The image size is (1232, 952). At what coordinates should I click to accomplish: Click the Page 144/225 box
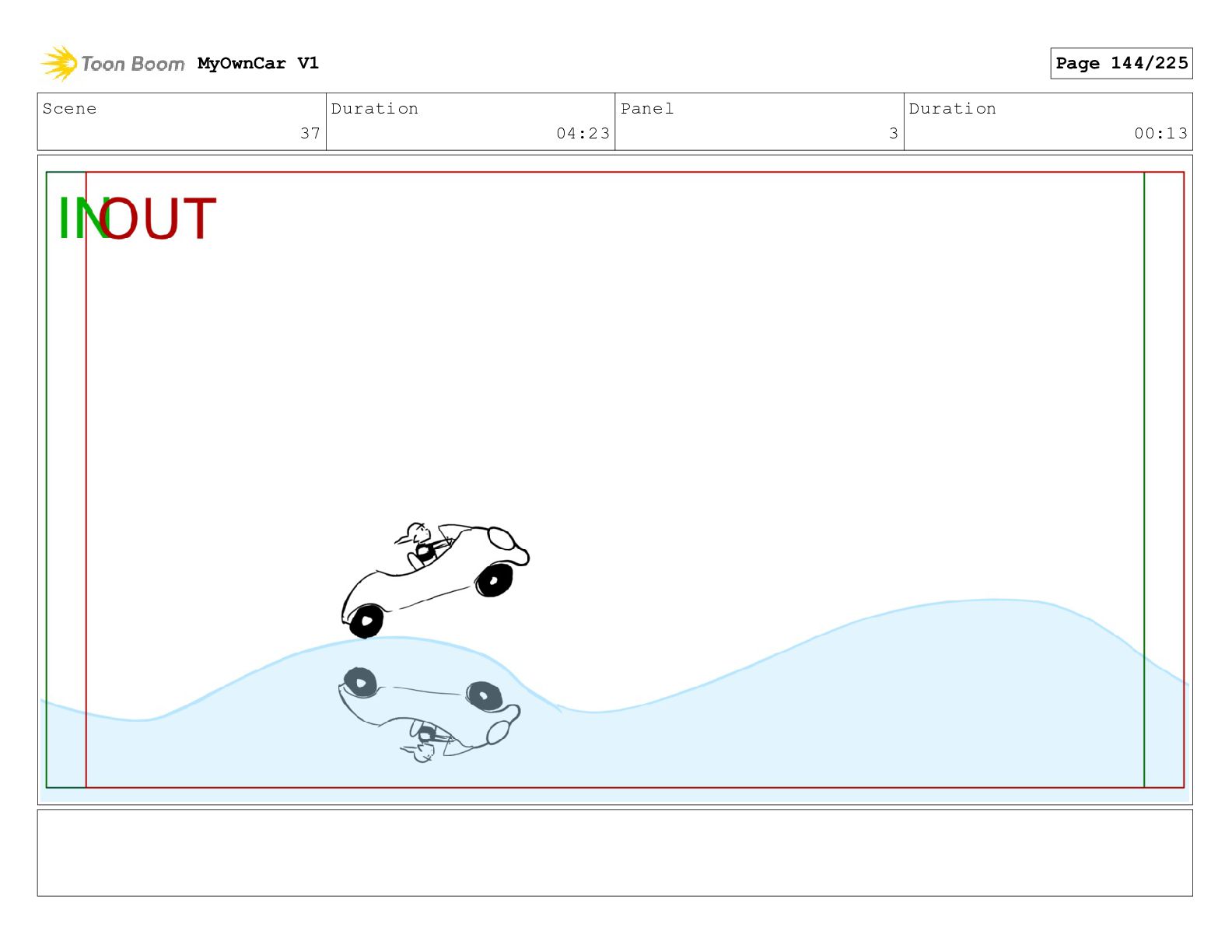pos(1121,63)
